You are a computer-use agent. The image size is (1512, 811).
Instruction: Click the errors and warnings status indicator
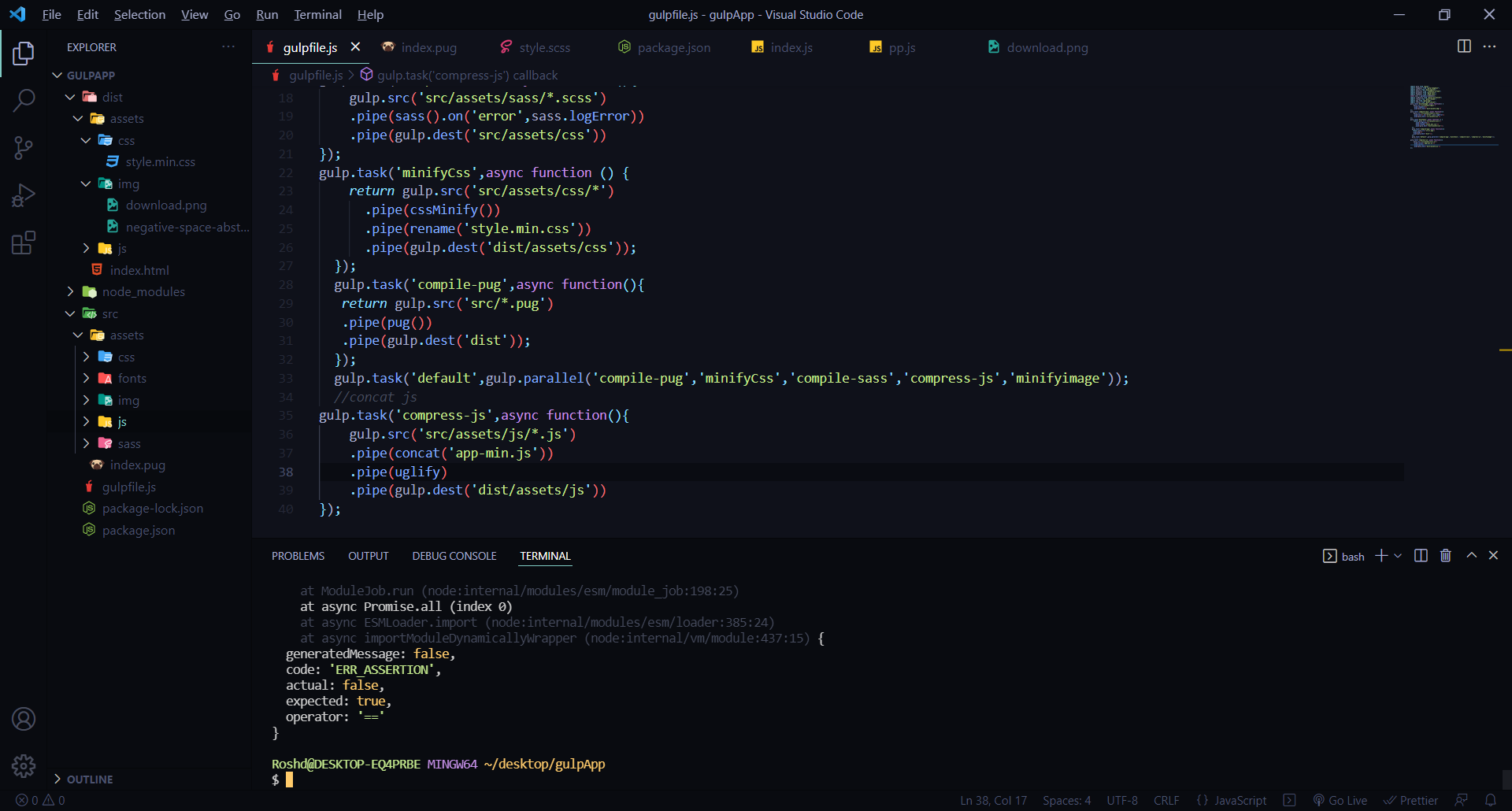40,800
